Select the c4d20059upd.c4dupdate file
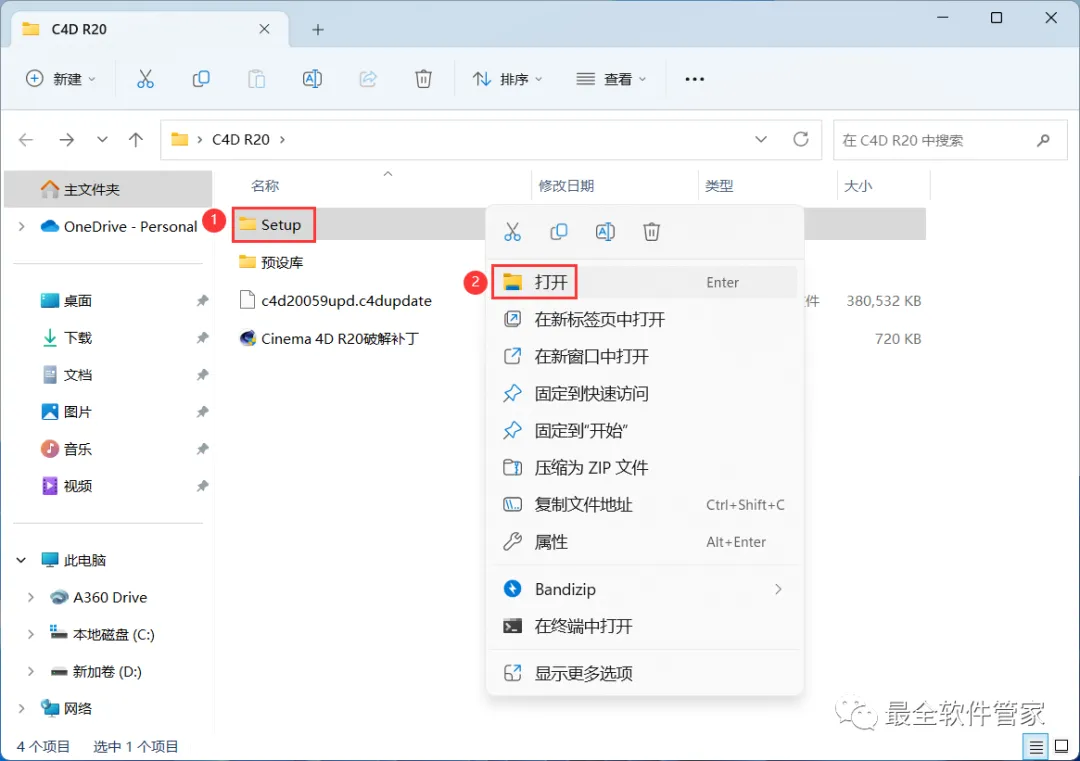Viewport: 1080px width, 761px height. pos(335,301)
